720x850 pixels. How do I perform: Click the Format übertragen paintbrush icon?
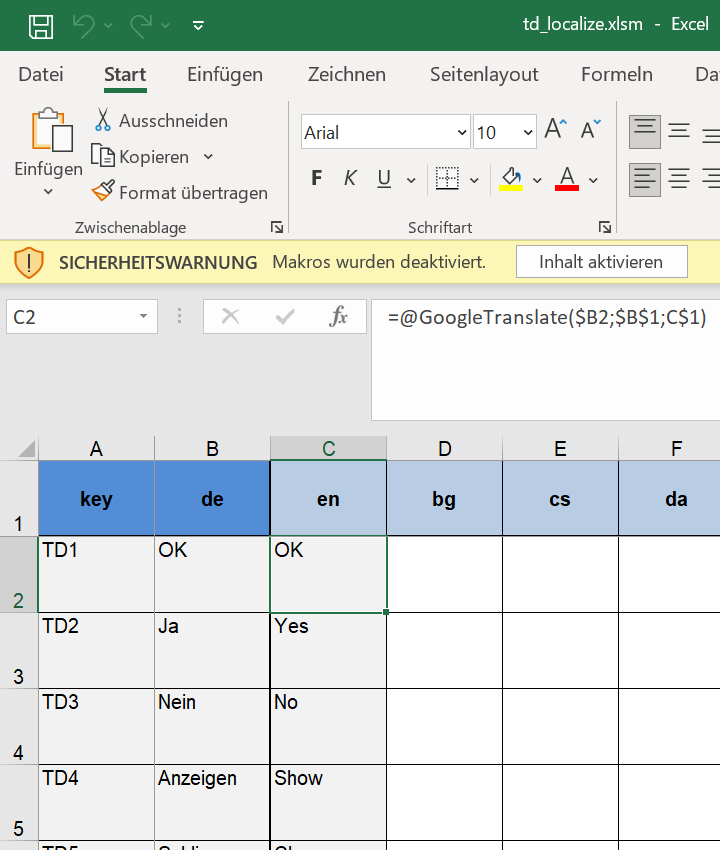point(103,191)
